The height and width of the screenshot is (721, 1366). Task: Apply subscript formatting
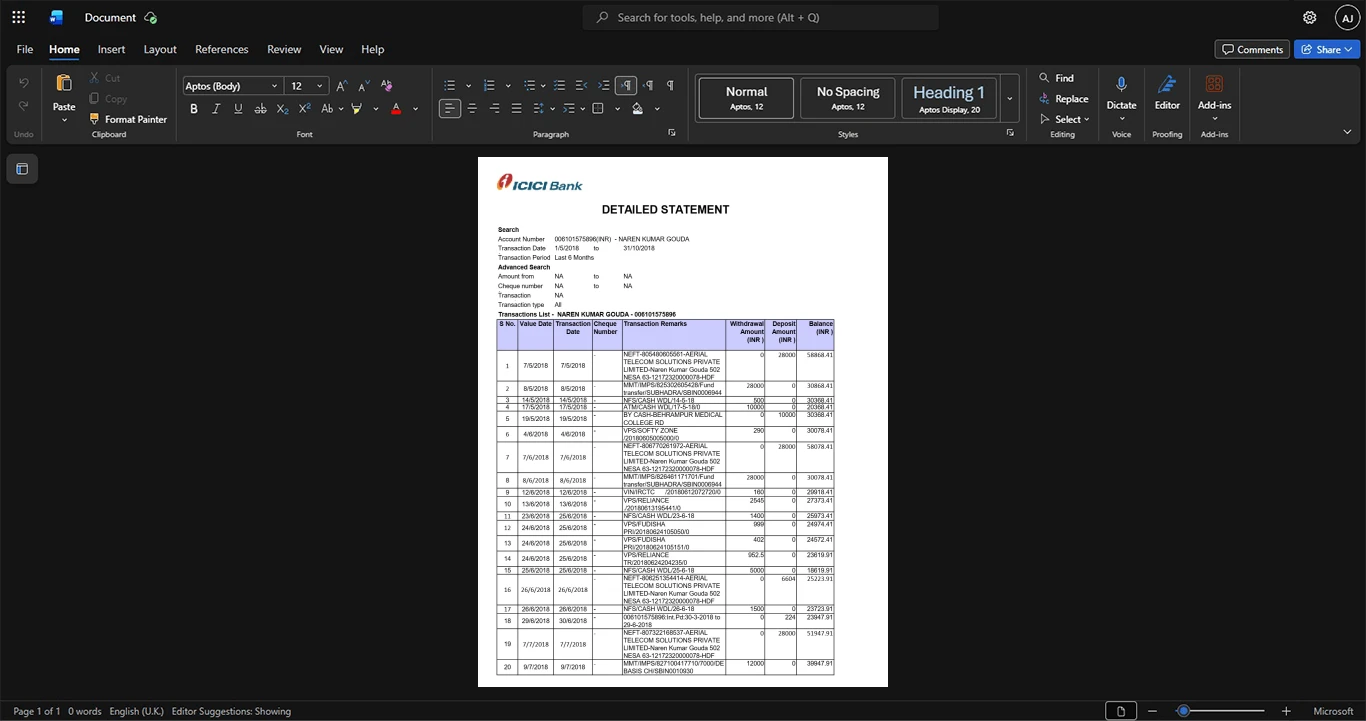tap(282, 108)
